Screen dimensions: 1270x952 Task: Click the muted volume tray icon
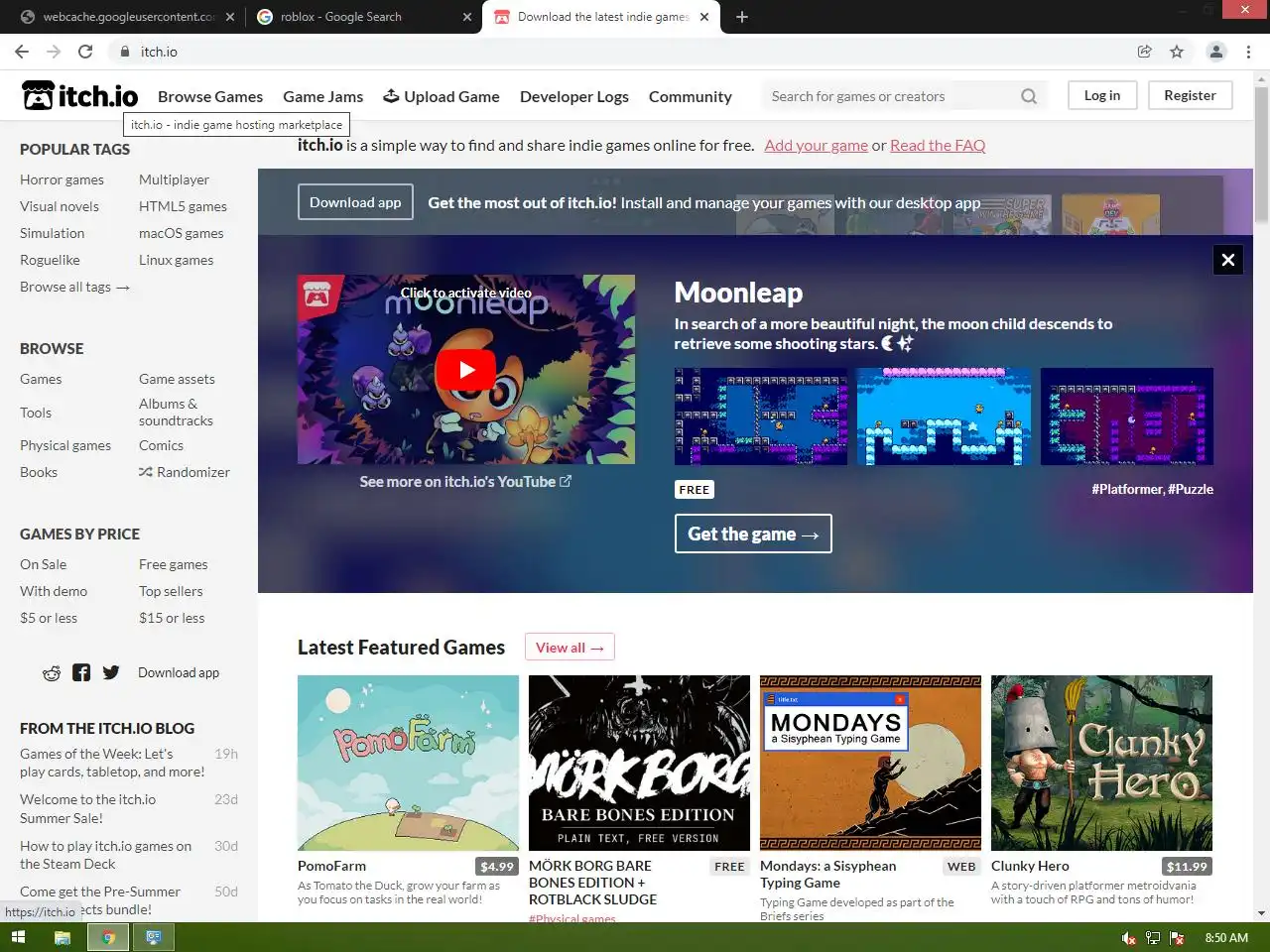1128,938
